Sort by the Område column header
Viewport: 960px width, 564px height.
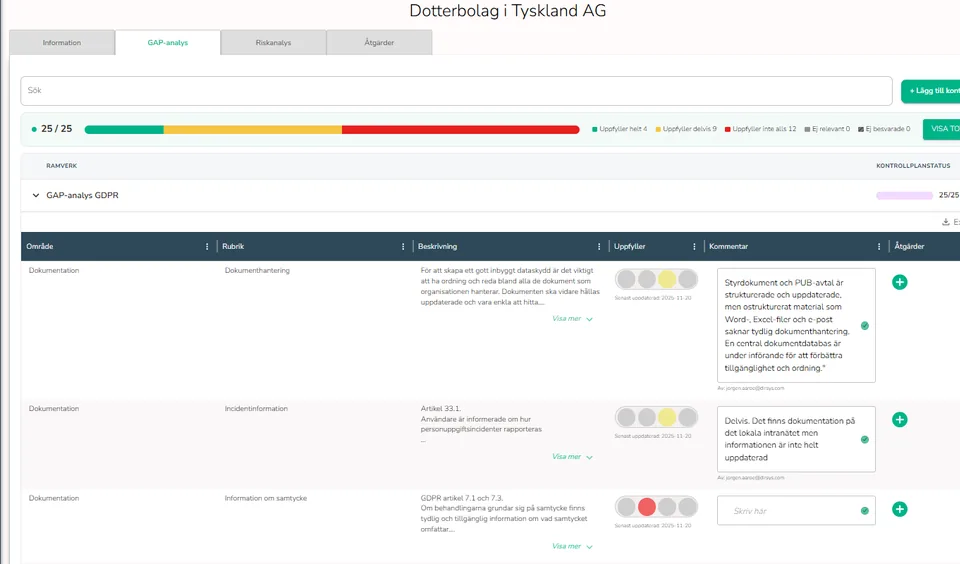[x=40, y=246]
